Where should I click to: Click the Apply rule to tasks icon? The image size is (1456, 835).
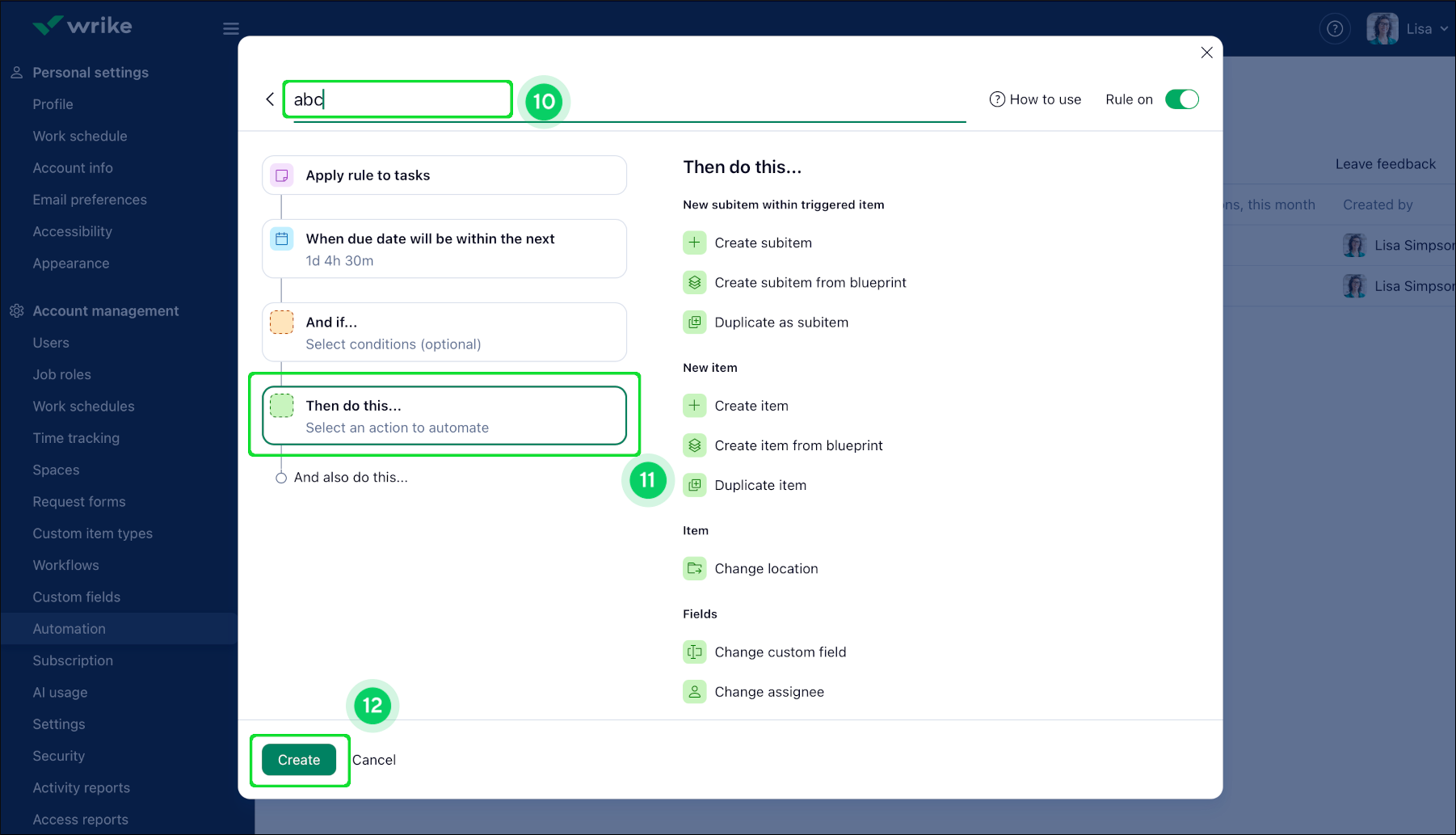[282, 175]
